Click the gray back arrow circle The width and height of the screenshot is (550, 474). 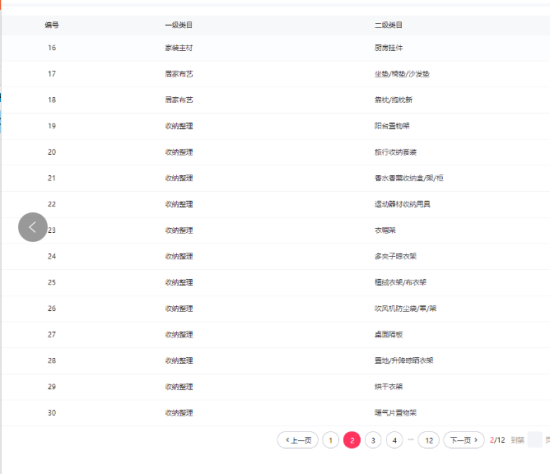[x=33, y=227]
